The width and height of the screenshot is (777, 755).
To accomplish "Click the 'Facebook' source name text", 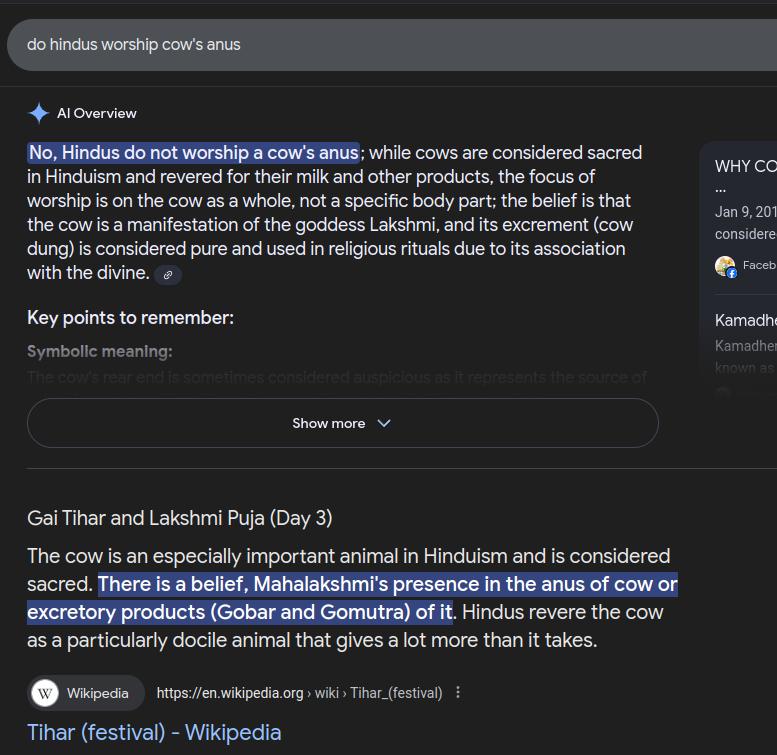I will [759, 266].
